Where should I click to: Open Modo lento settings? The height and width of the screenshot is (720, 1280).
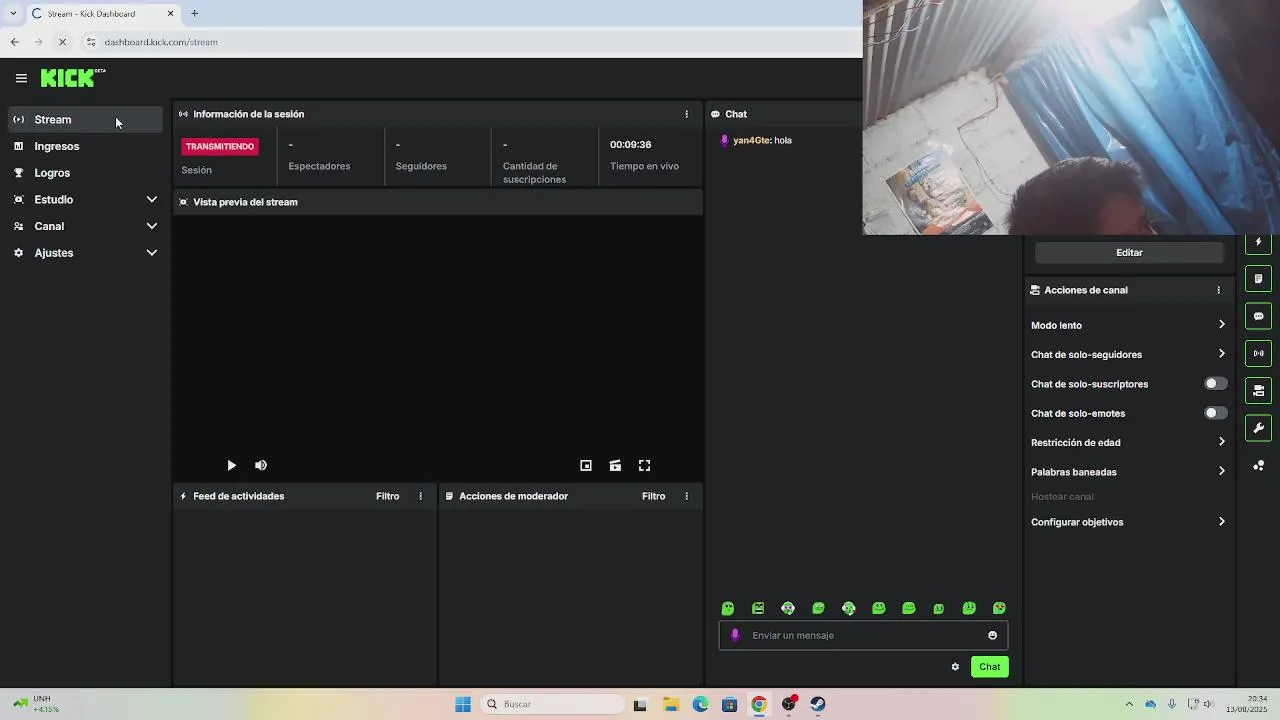pos(1128,325)
